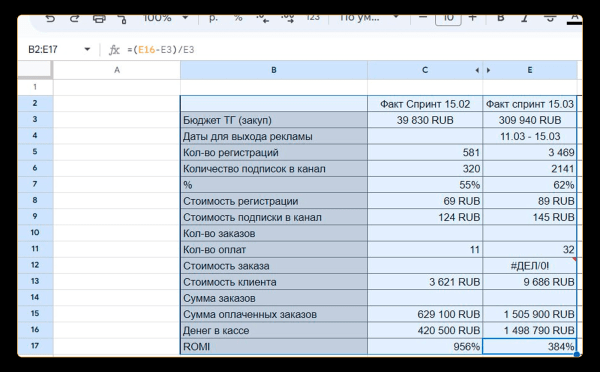Screen dimensions: 600x372
Task: Decrease decimal places
Action: pos(262,18)
